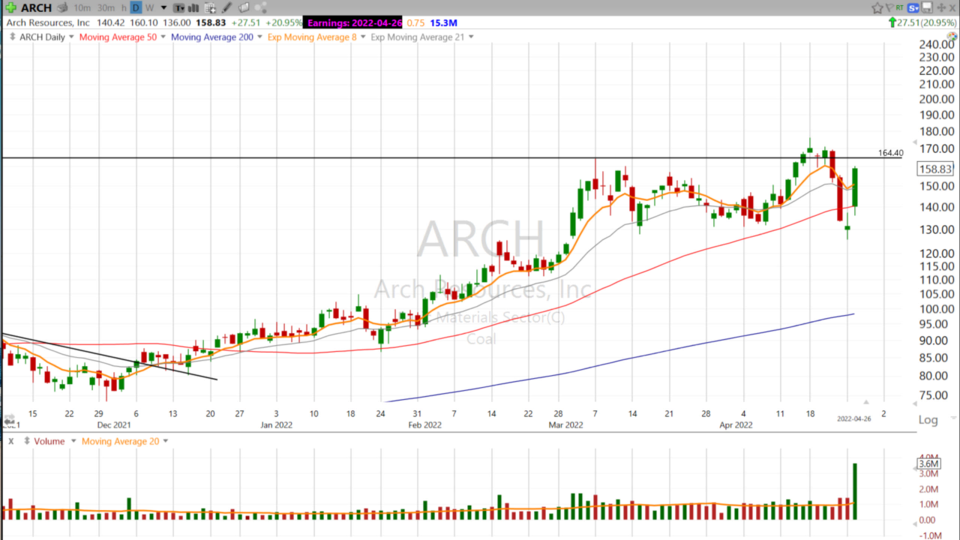The width and height of the screenshot is (960, 540).
Task: Click the Exp Moving Average 21 label
Action: click(x=418, y=37)
